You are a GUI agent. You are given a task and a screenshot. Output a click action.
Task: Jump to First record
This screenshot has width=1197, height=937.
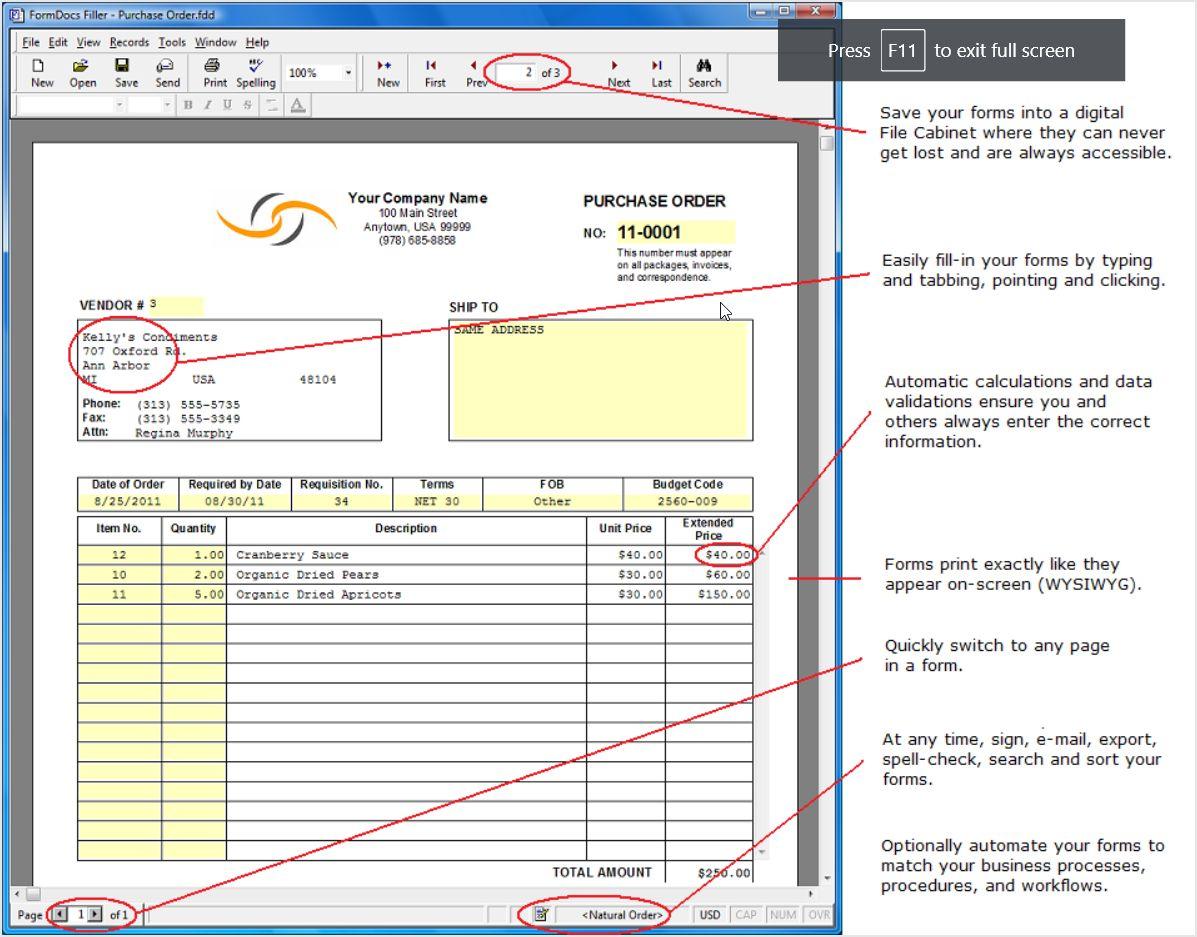(434, 73)
